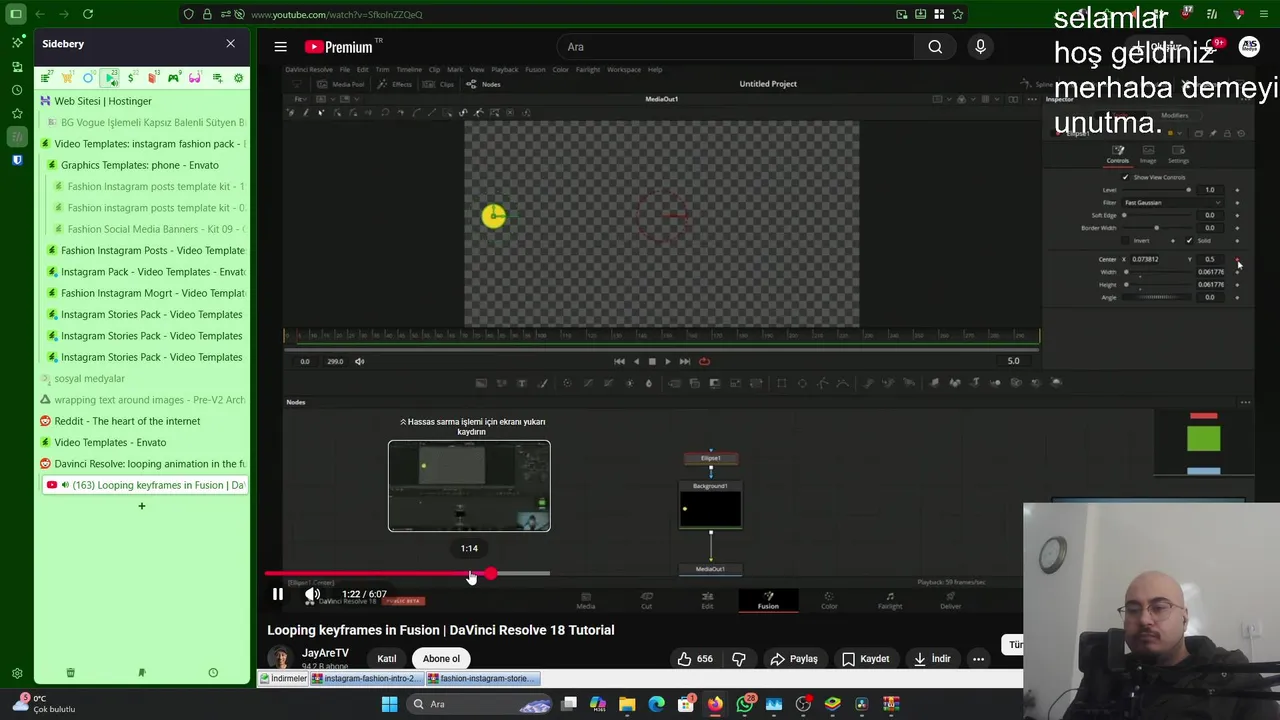1280x720 pixels.
Task: Click the YouTube search magnifier button
Action: click(x=935, y=47)
